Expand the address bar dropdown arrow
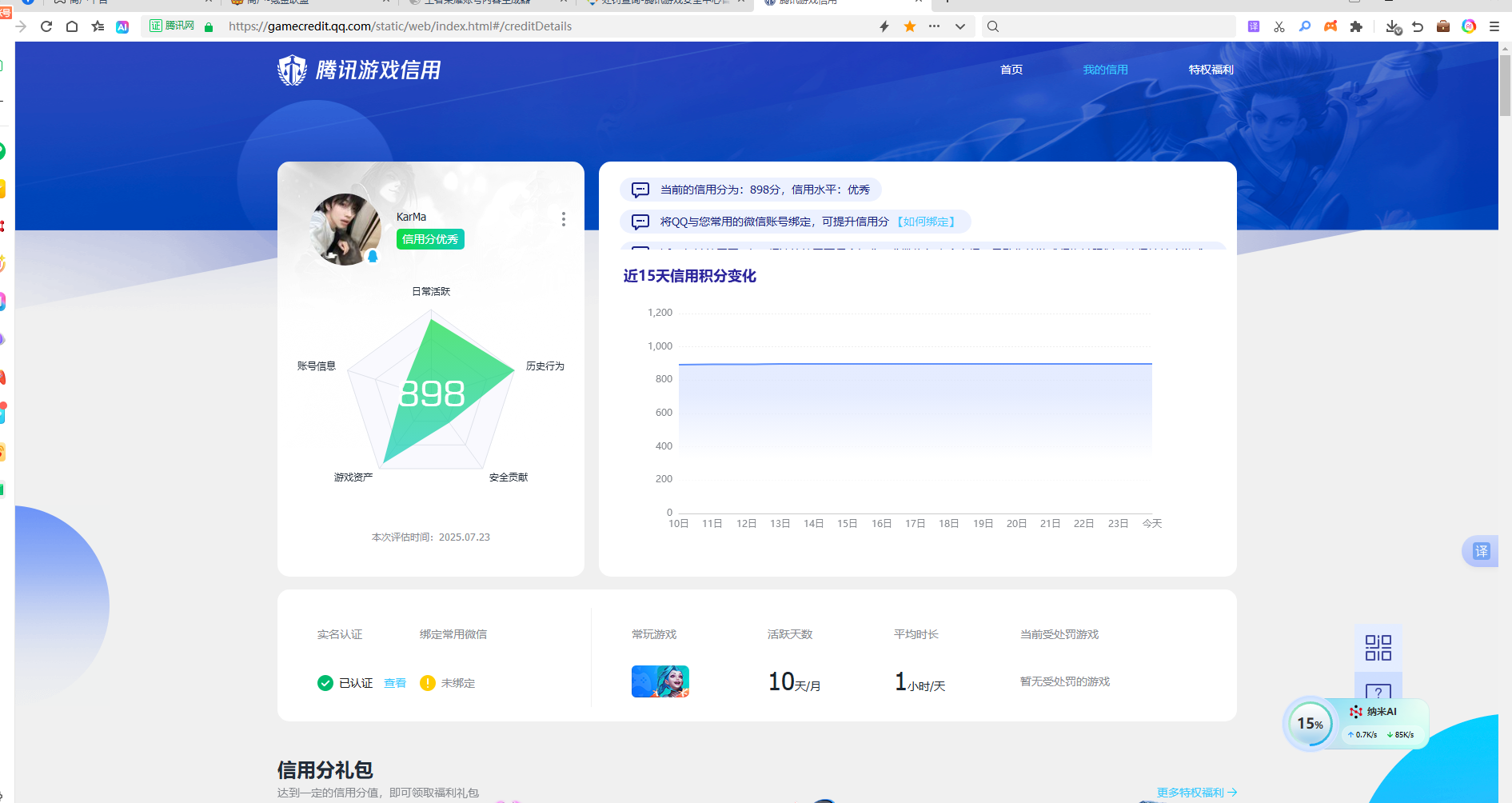Image resolution: width=1512 pixels, height=803 pixels. coord(960,26)
